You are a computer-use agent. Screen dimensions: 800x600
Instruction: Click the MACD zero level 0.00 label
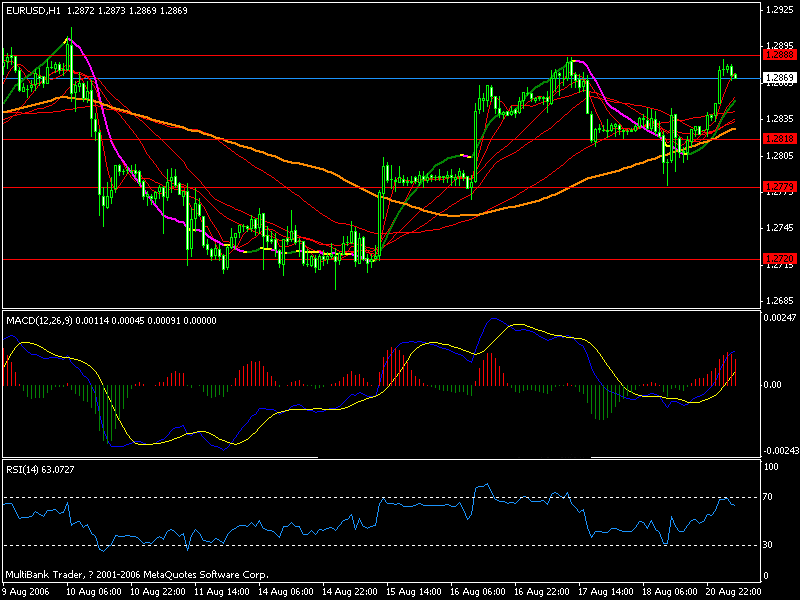[772, 385]
